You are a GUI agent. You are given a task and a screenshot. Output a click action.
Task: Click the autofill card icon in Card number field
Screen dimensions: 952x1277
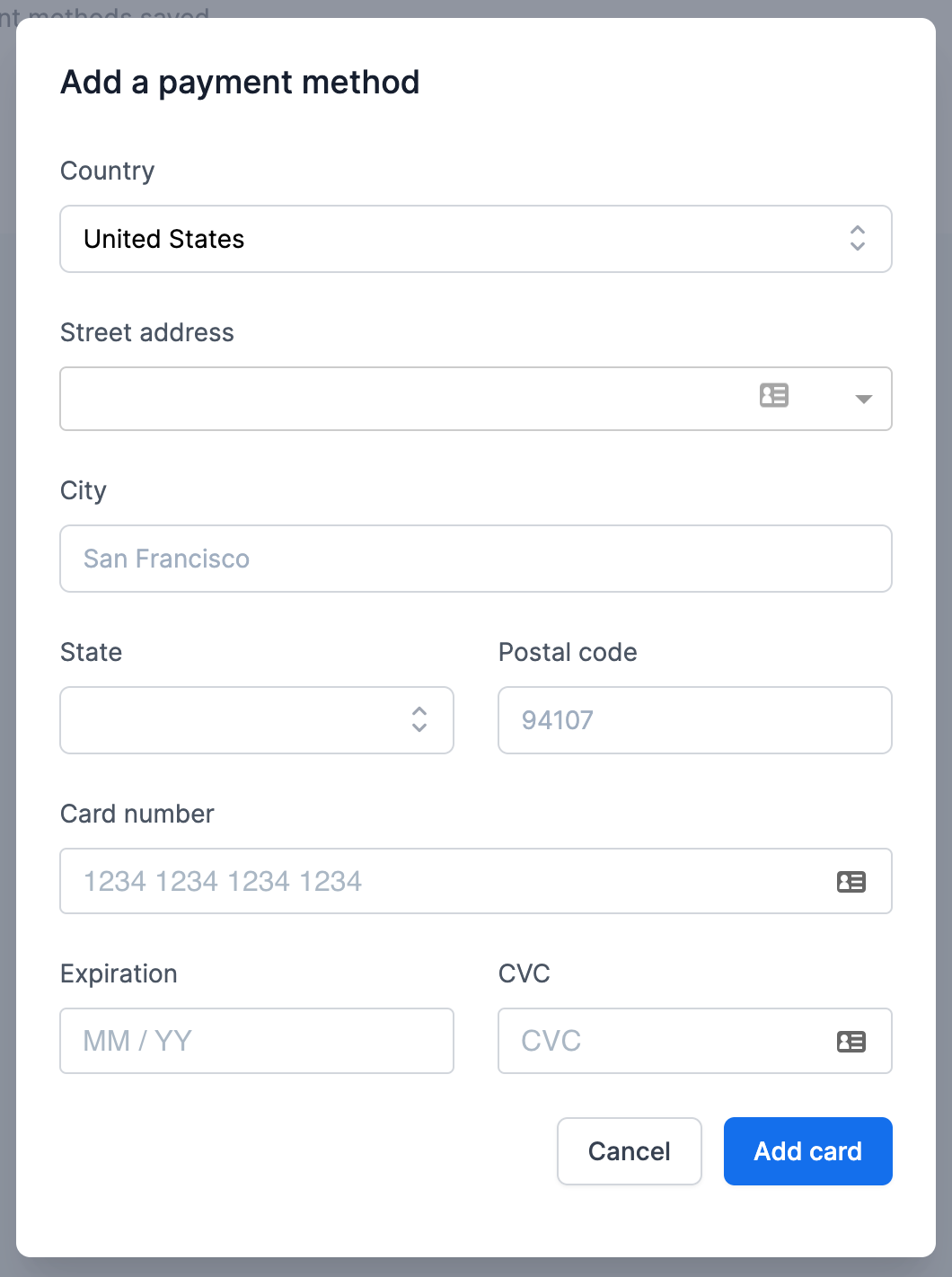(x=851, y=882)
